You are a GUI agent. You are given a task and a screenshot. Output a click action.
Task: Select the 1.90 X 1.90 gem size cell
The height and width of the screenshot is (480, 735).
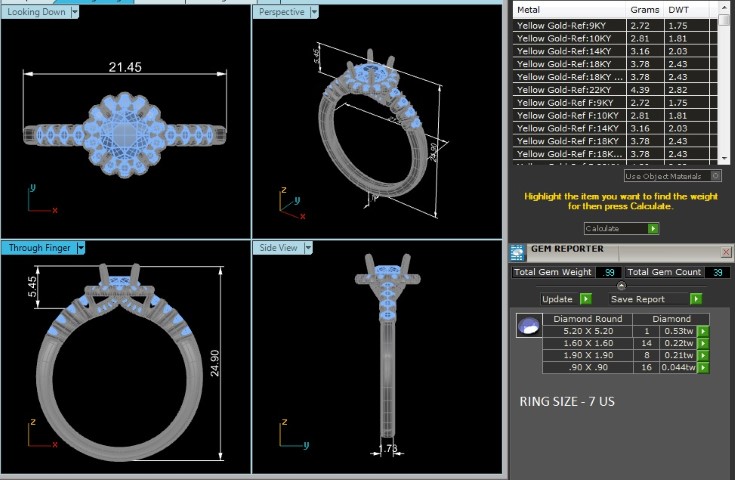[x=588, y=355]
